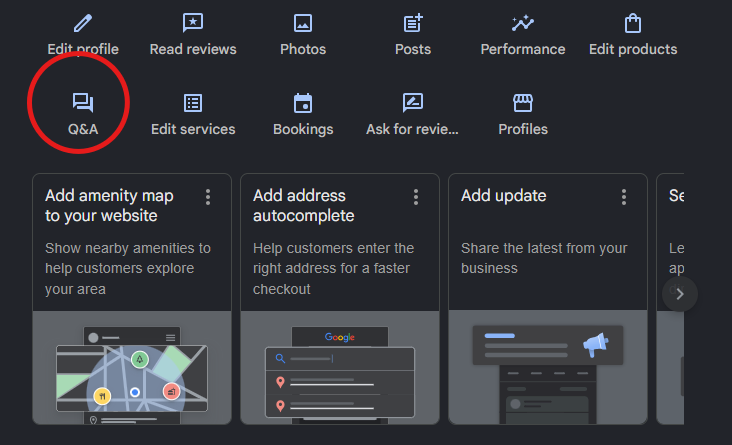
Task: Select 'Add address autocomplete' card title
Action: (x=303, y=205)
